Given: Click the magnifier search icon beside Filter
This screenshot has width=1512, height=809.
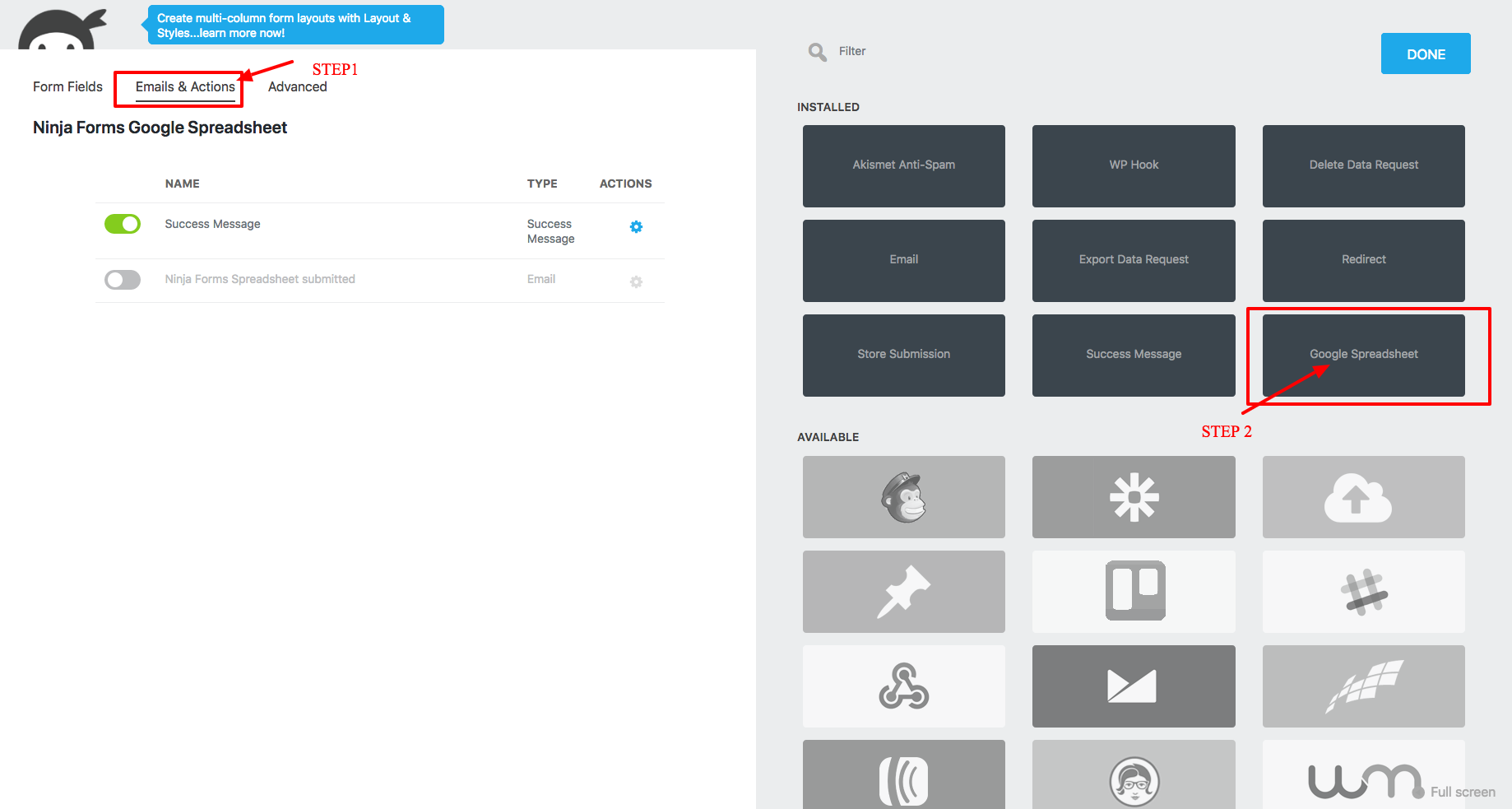Looking at the screenshot, I should click(x=817, y=52).
